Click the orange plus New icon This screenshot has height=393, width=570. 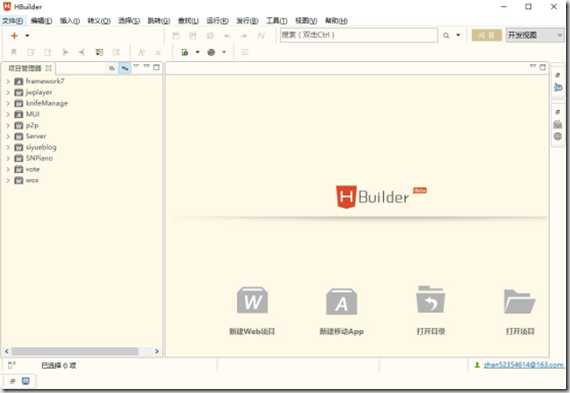point(14,36)
